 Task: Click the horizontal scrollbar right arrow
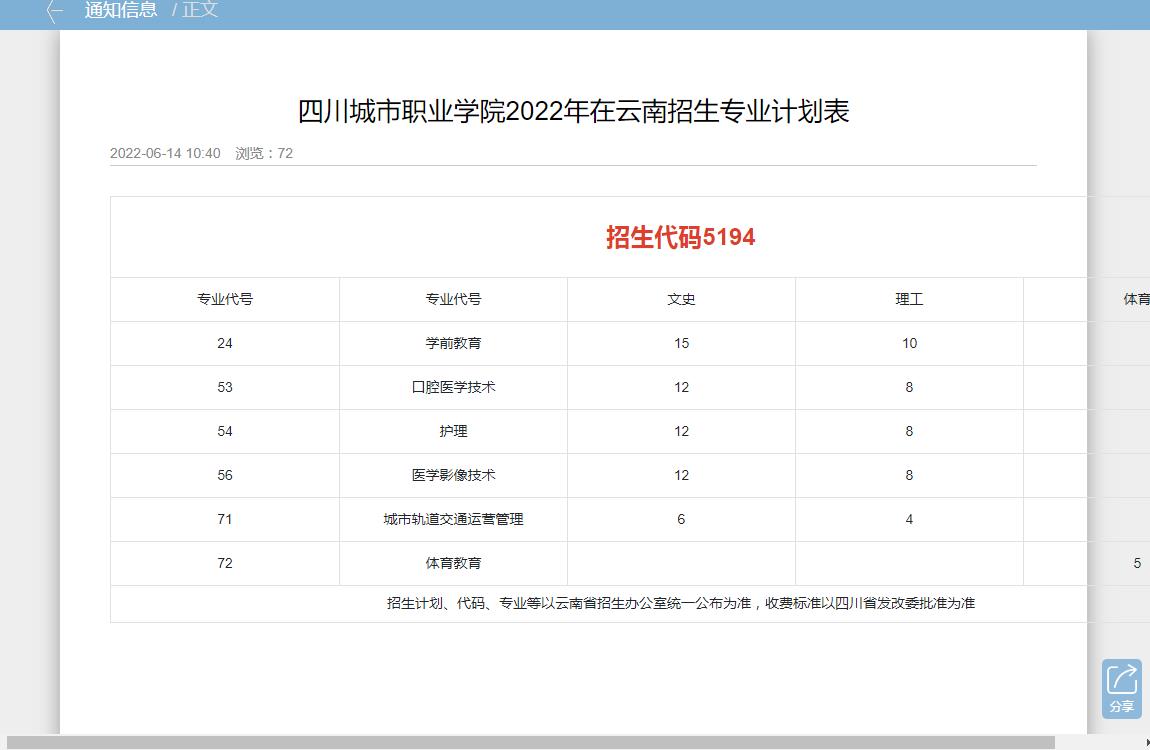[x=1146, y=742]
